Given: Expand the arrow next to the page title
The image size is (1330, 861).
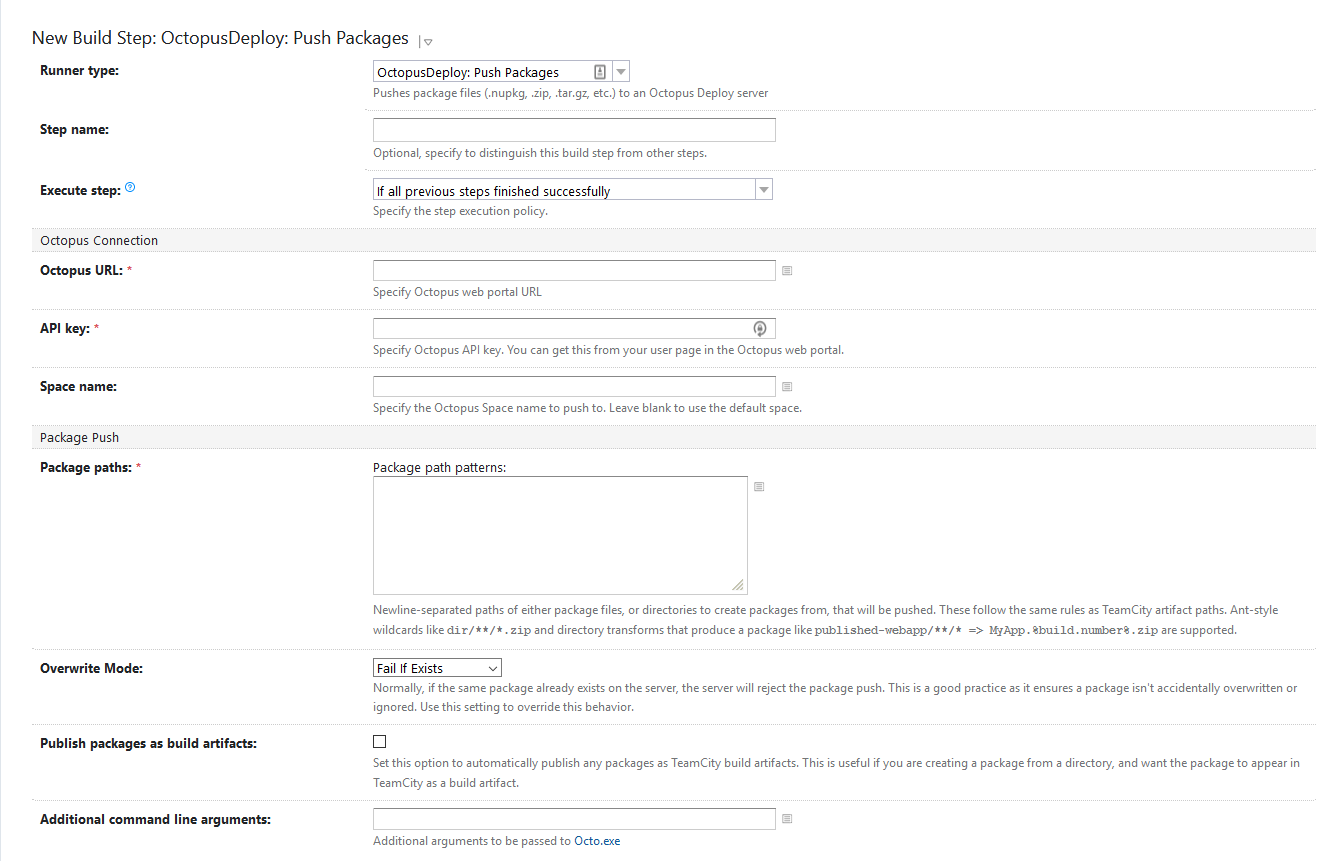Looking at the screenshot, I should (427, 42).
